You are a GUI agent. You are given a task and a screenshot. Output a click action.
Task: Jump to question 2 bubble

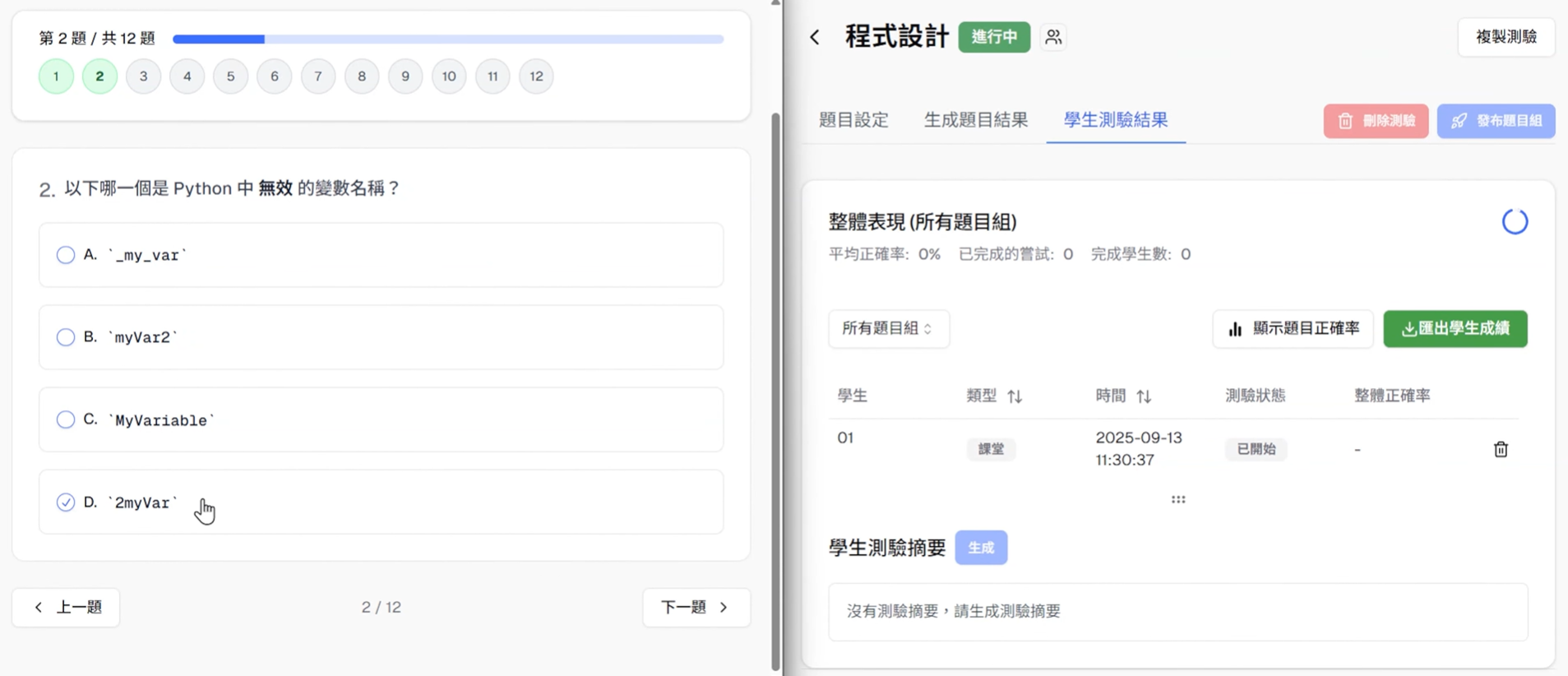click(99, 76)
